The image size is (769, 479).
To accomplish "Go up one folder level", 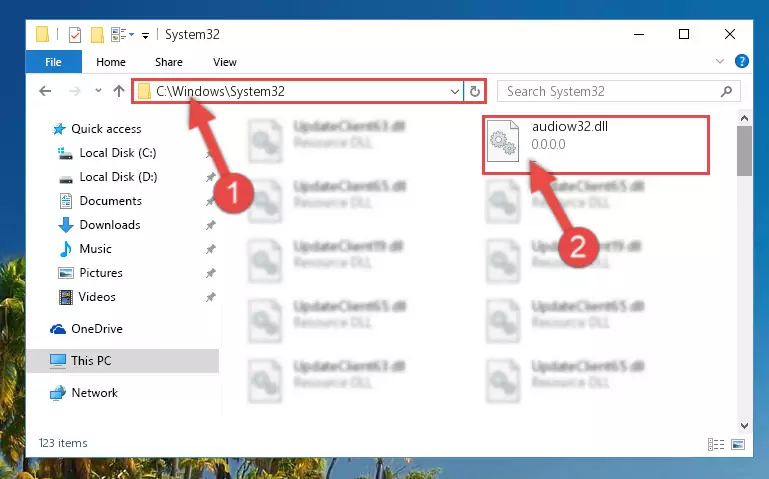I will [x=119, y=91].
